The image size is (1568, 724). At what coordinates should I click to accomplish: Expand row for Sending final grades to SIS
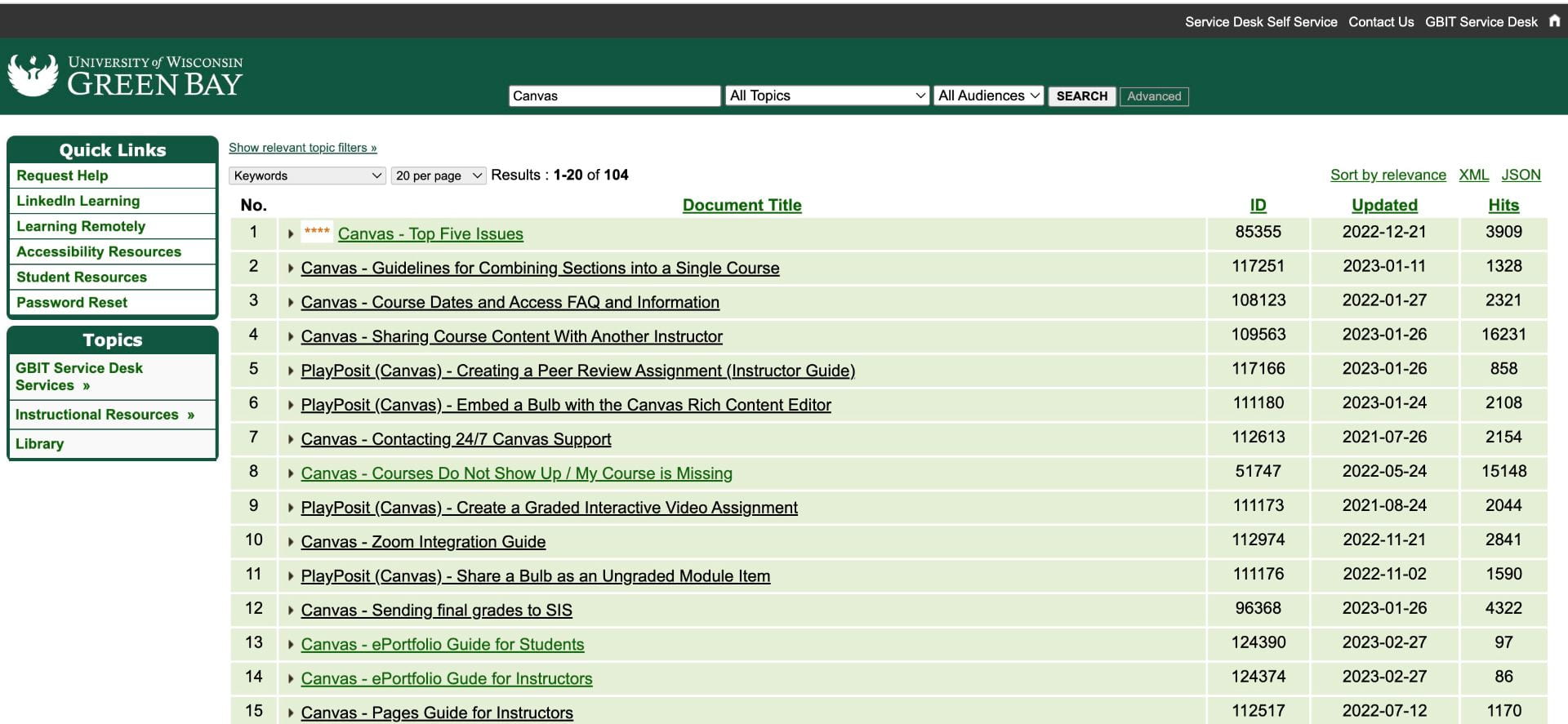(291, 611)
